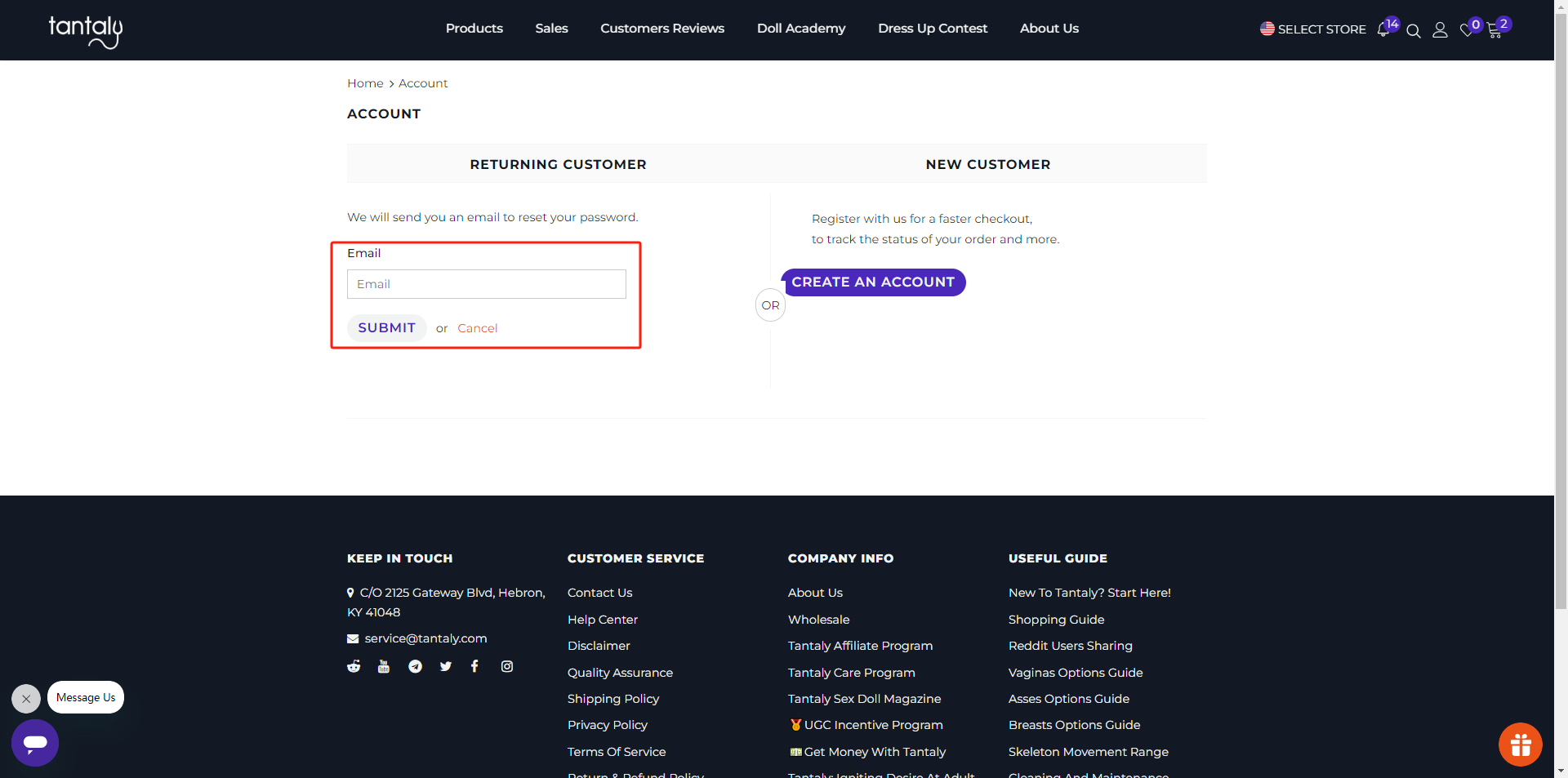Open Help Center footer link
Screen dimensions: 1568x778
click(603, 620)
